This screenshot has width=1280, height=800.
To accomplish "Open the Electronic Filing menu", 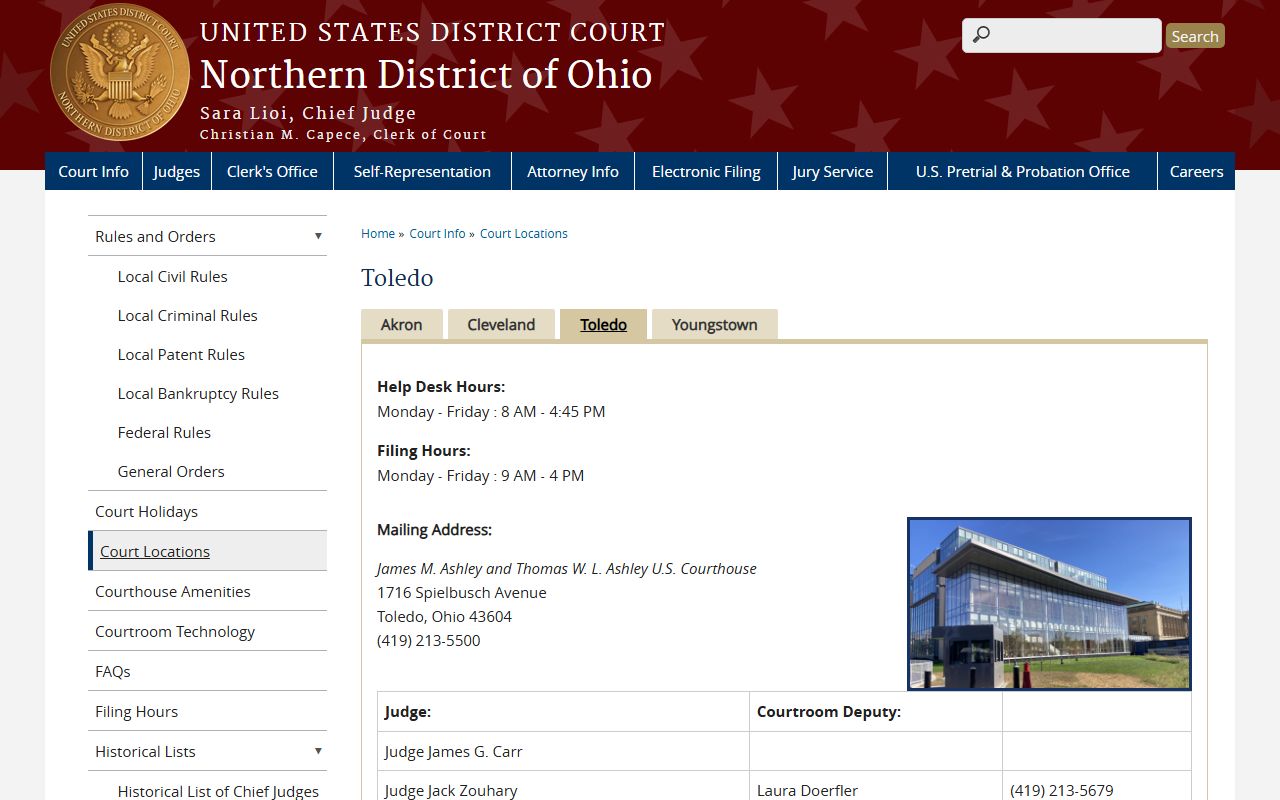I will [706, 171].
